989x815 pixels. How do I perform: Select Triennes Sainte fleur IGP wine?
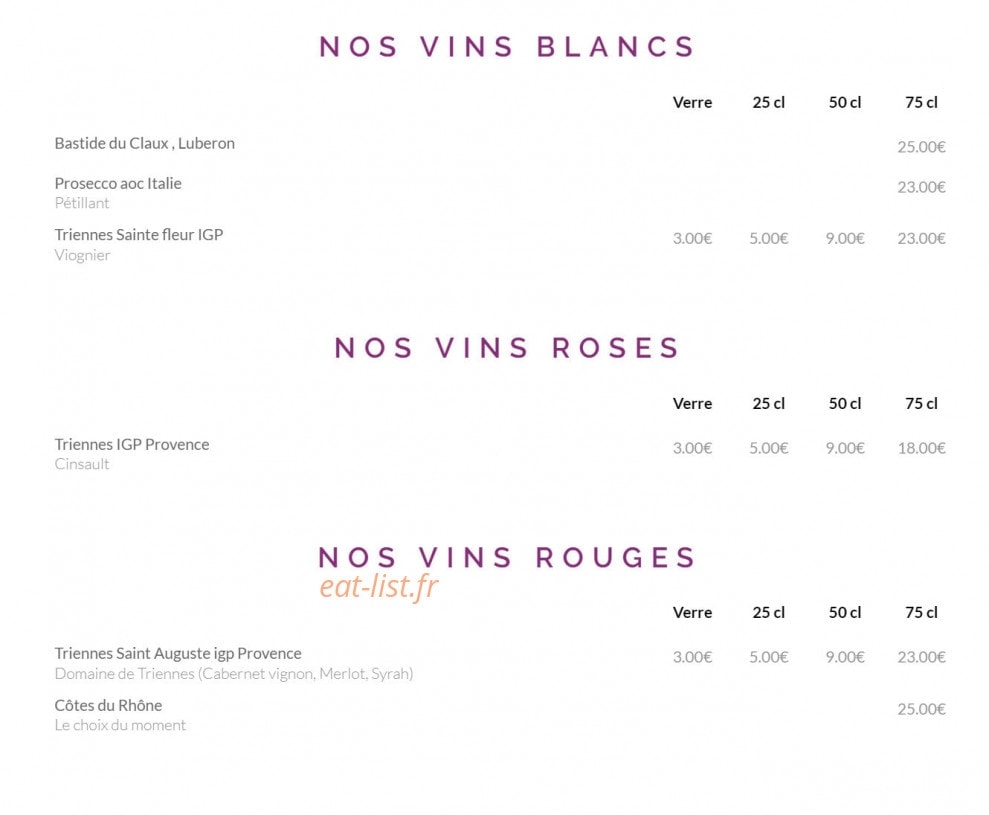pyautogui.click(x=139, y=235)
